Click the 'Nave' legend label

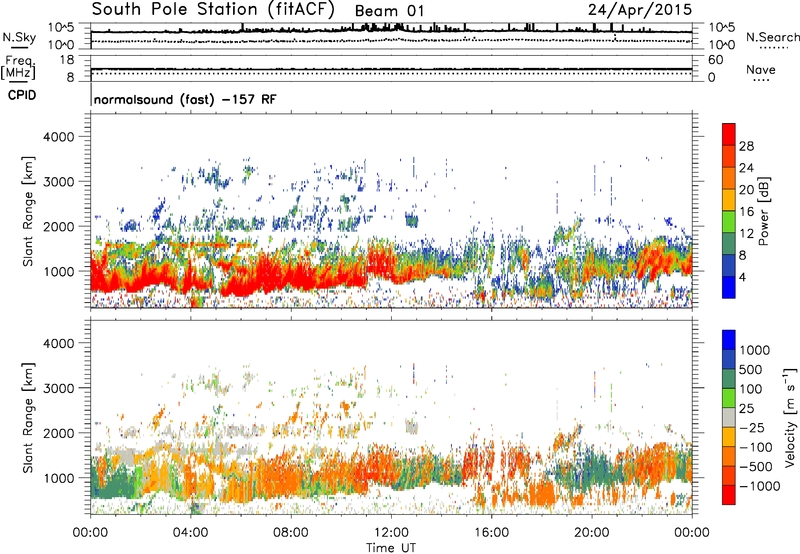click(761, 69)
